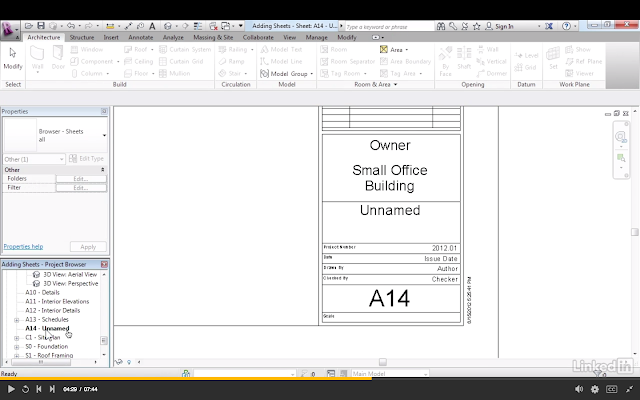
Task: Select the Aligned Dimension tool icon
Action: click(128, 26)
